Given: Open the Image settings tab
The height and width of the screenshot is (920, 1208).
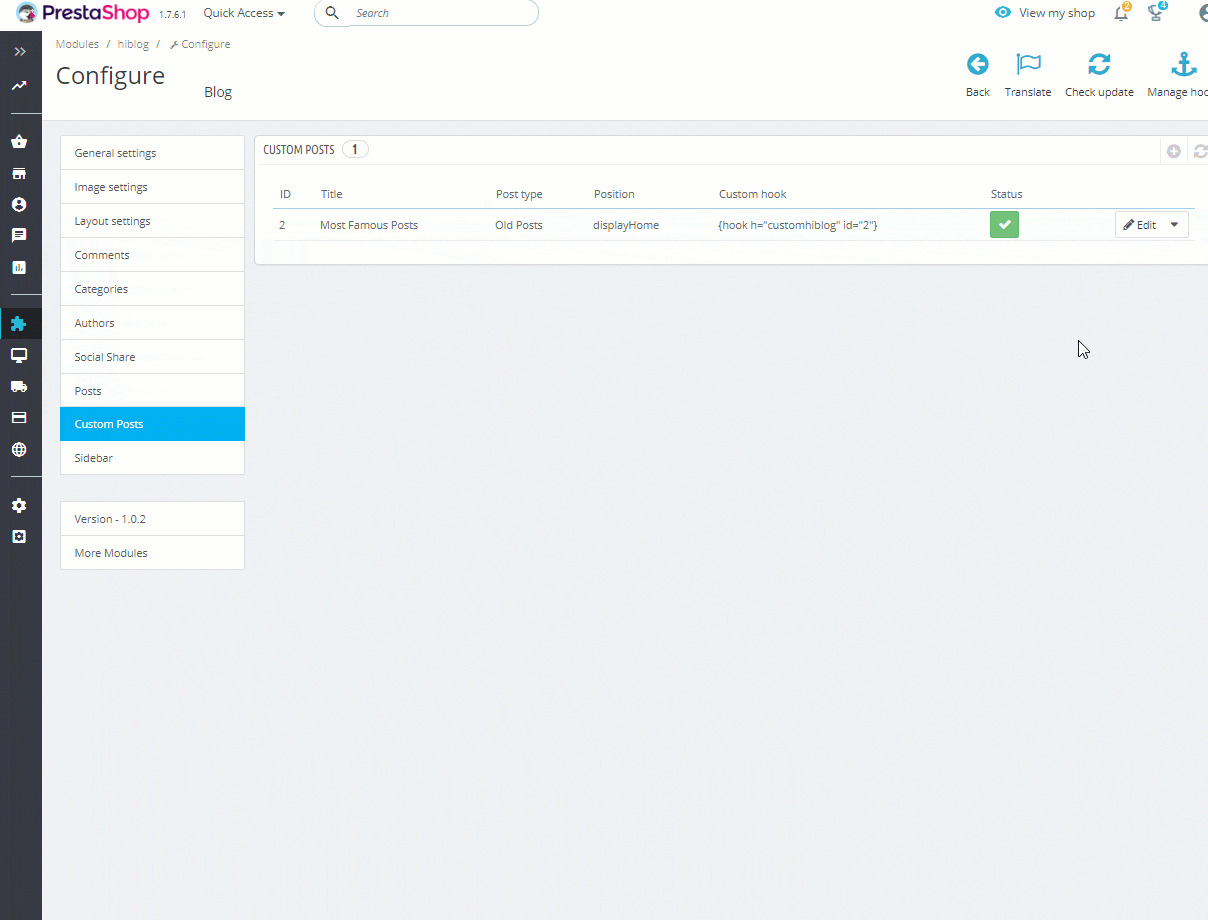Looking at the screenshot, I should (x=152, y=187).
